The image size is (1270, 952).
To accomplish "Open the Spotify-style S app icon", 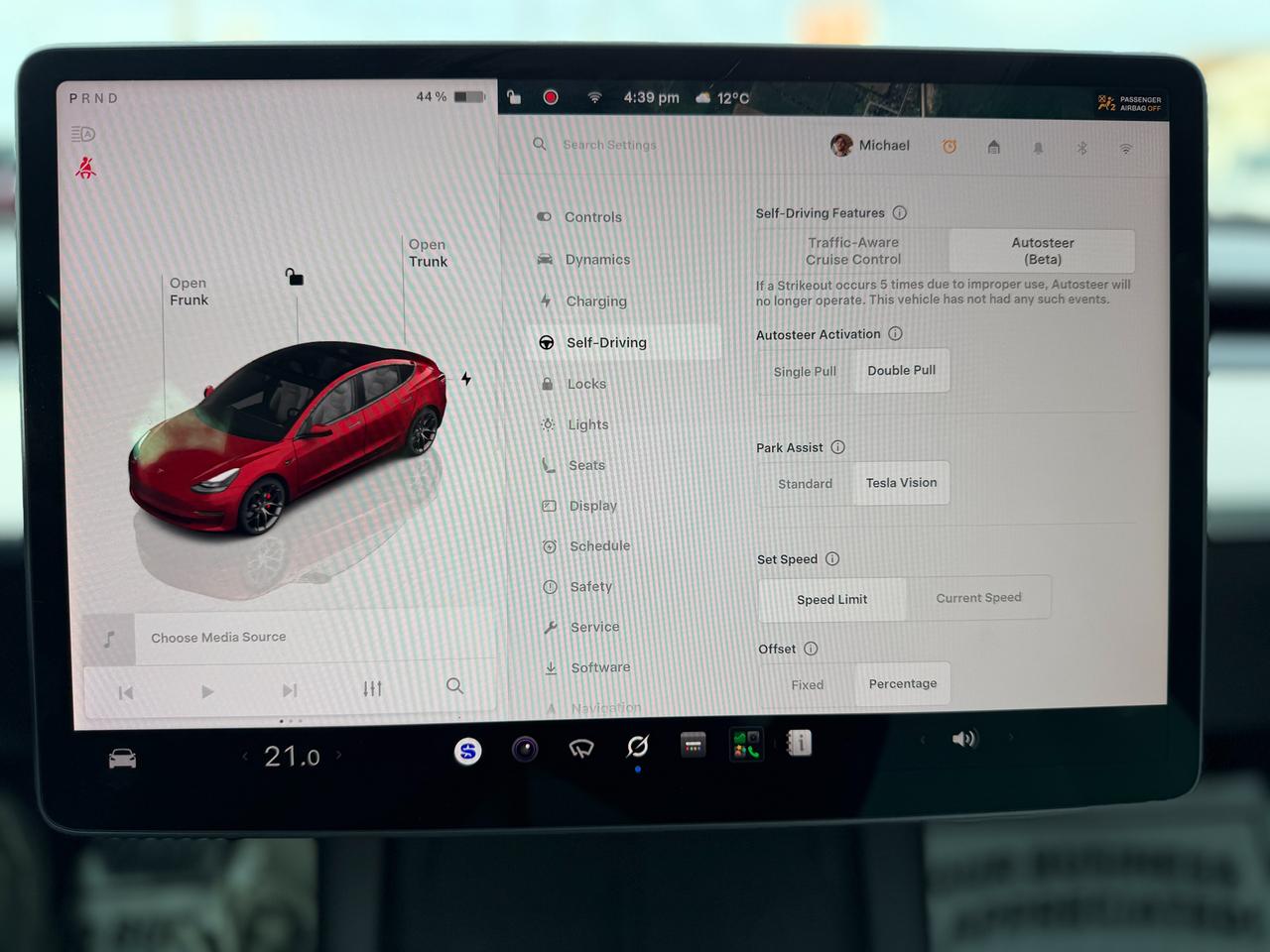I will (x=468, y=752).
